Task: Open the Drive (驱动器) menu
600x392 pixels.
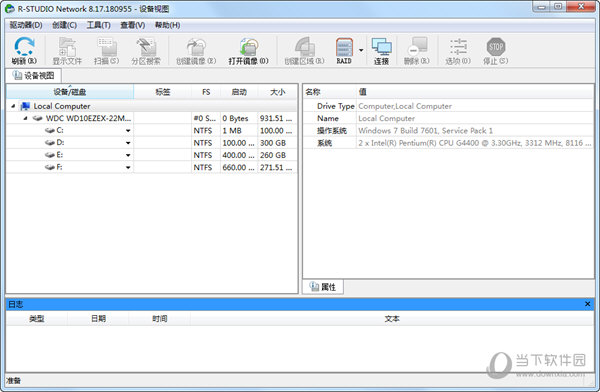Action: coord(26,25)
